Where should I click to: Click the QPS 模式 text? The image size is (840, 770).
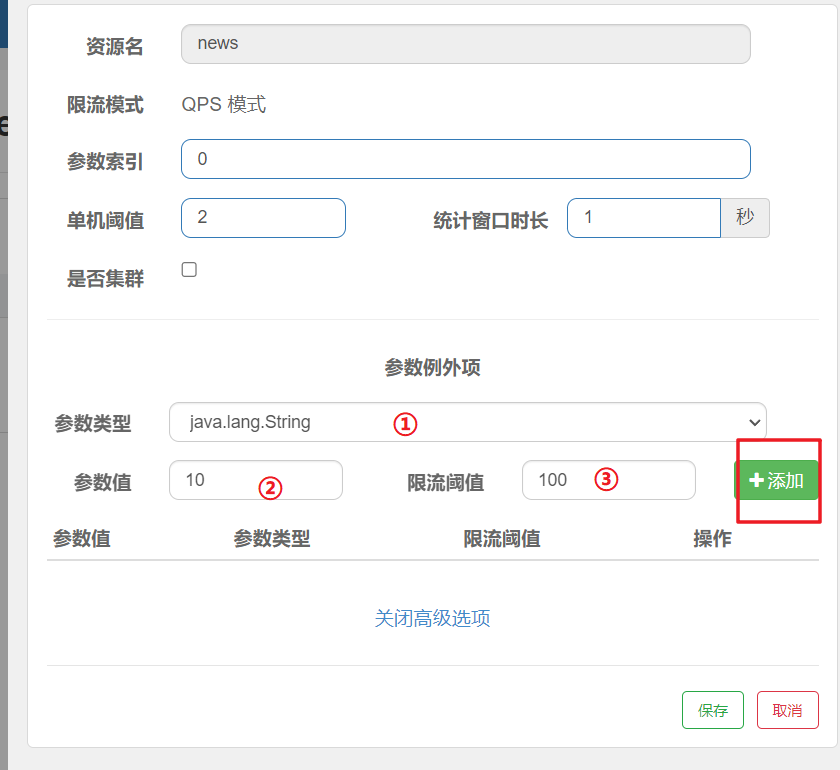[224, 104]
